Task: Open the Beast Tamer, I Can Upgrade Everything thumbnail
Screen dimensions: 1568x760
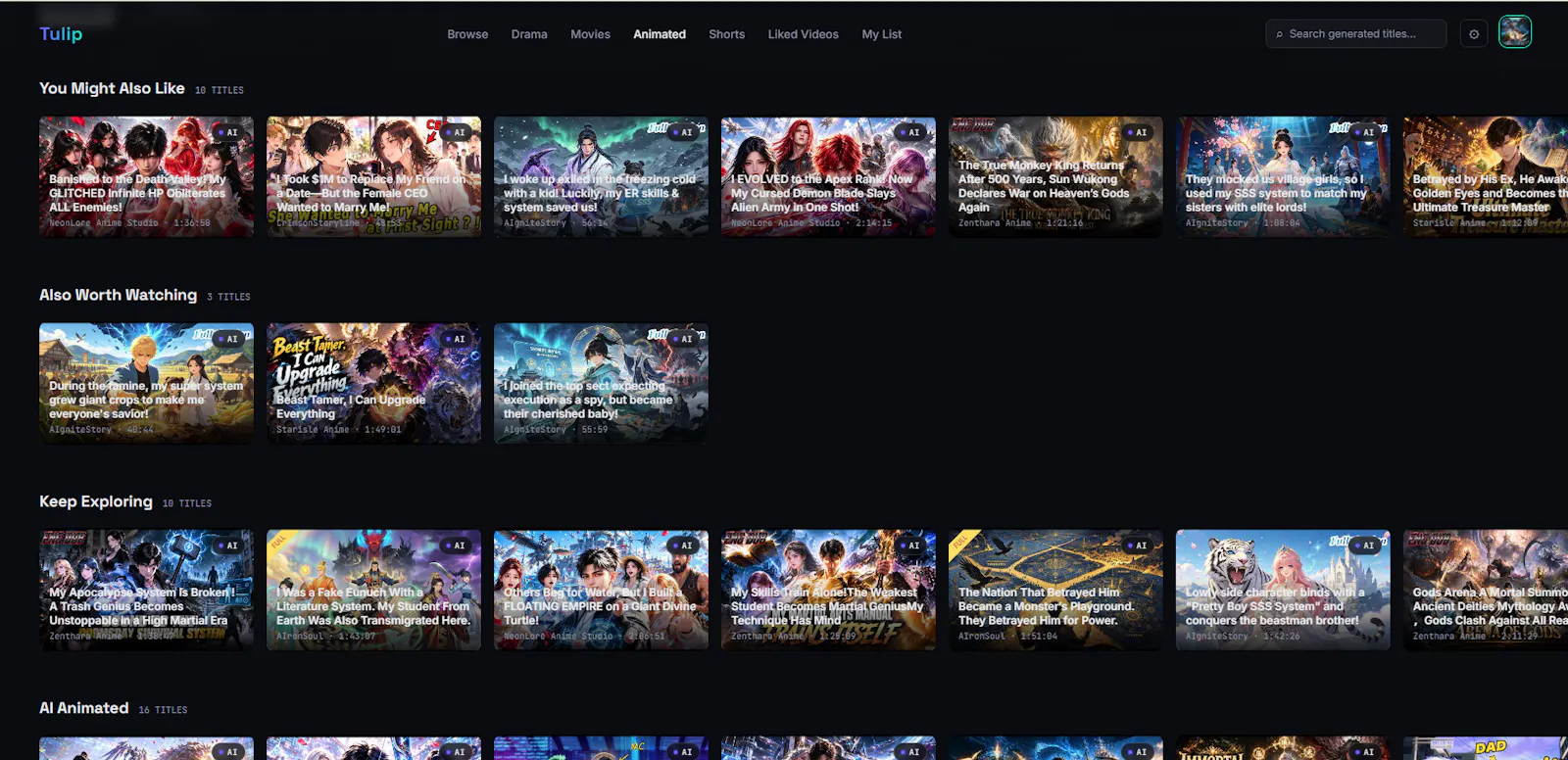Action: coord(373,384)
